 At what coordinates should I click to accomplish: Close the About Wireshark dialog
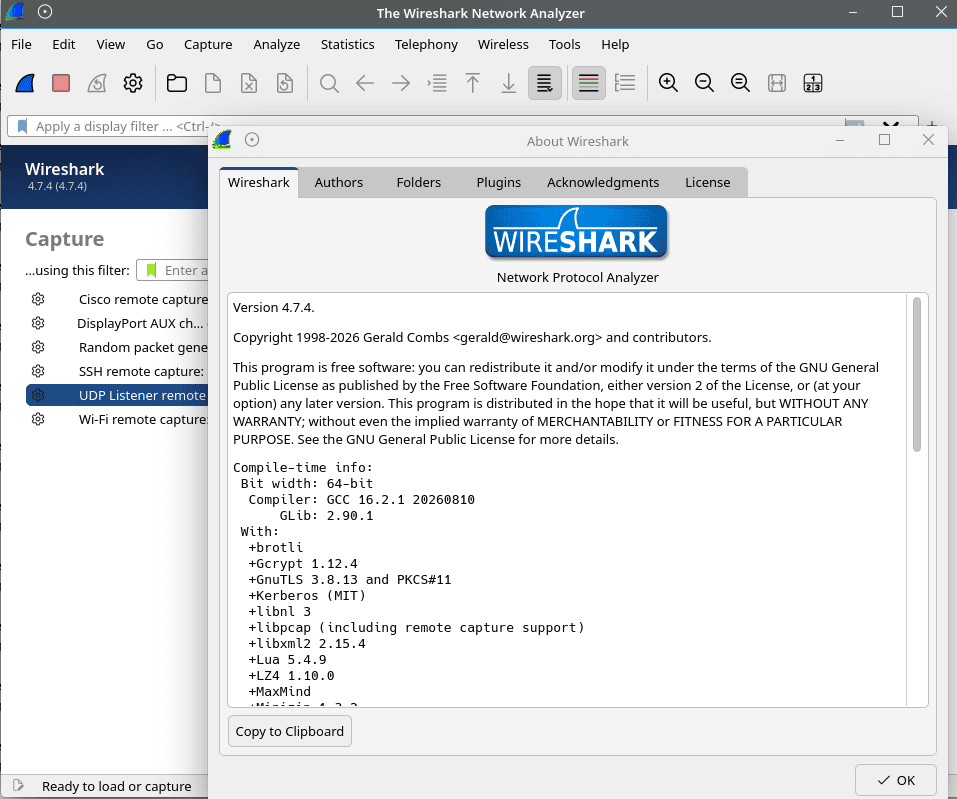click(x=928, y=140)
